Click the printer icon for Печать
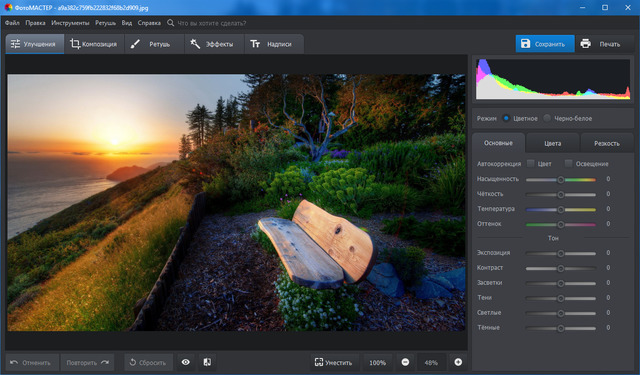Viewport: 640px width, 375px height. (585, 44)
